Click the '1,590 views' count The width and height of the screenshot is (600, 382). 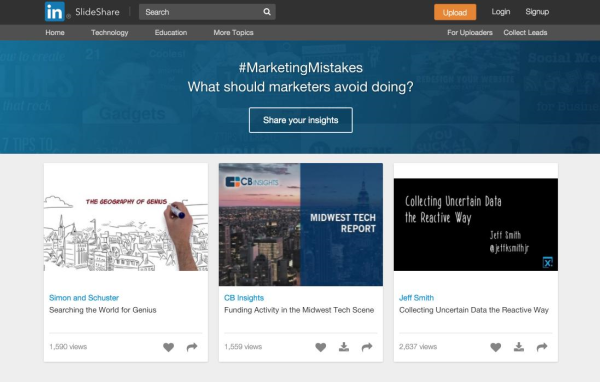[68, 347]
